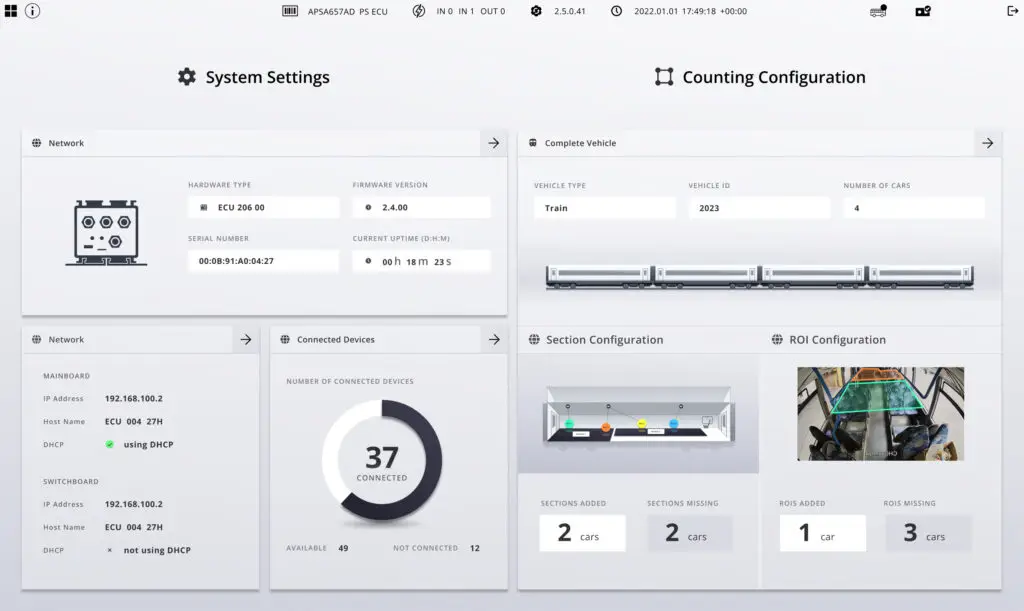Click the clock icon beside date
This screenshot has width=1024, height=611.
coord(616,11)
